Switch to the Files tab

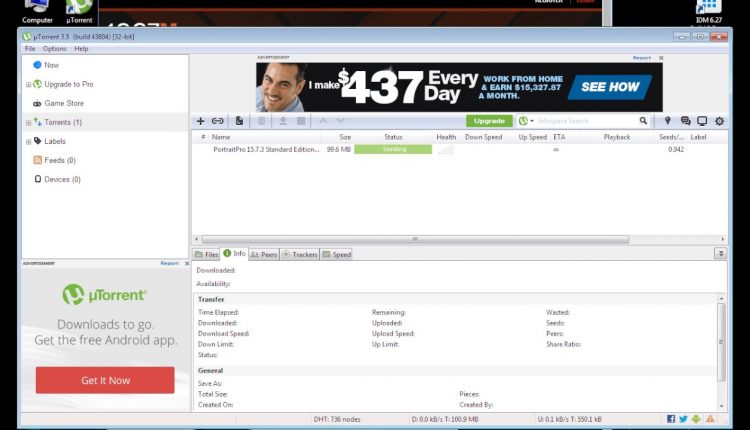[207, 254]
